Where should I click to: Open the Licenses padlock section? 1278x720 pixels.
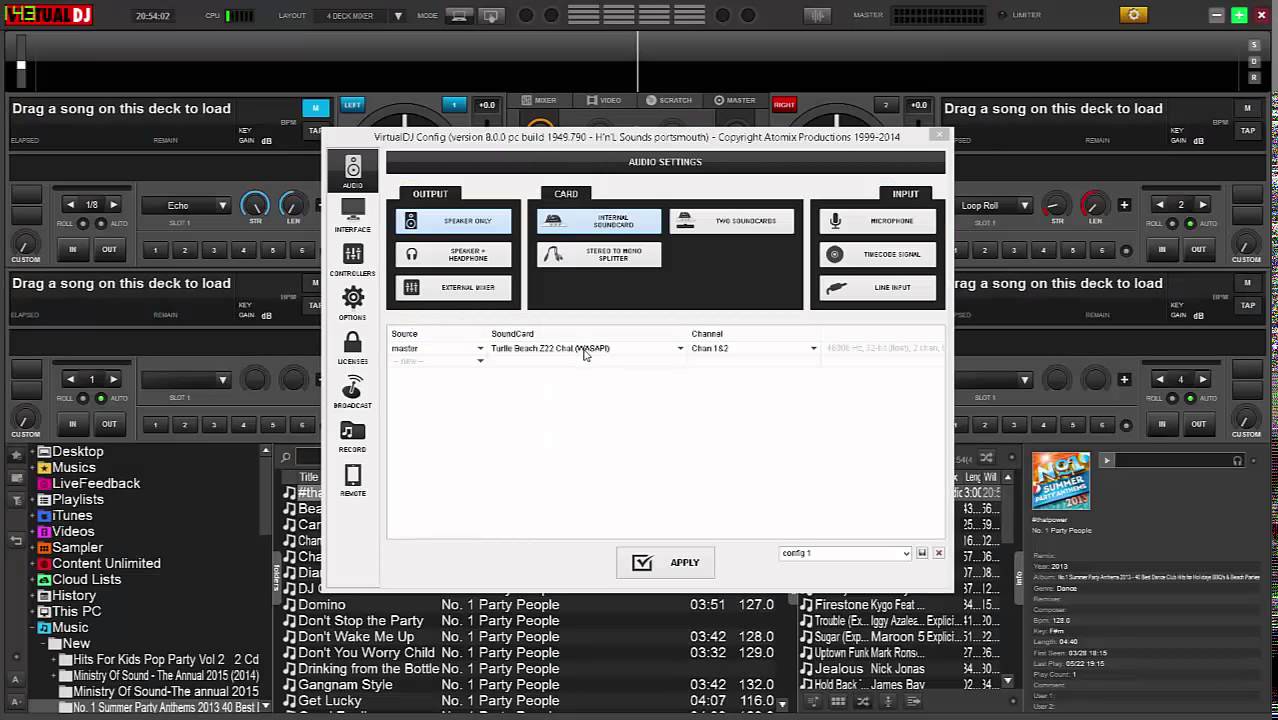click(353, 347)
